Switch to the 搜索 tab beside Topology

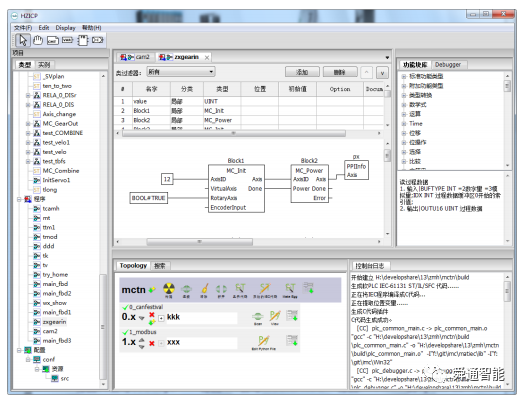click(x=160, y=266)
